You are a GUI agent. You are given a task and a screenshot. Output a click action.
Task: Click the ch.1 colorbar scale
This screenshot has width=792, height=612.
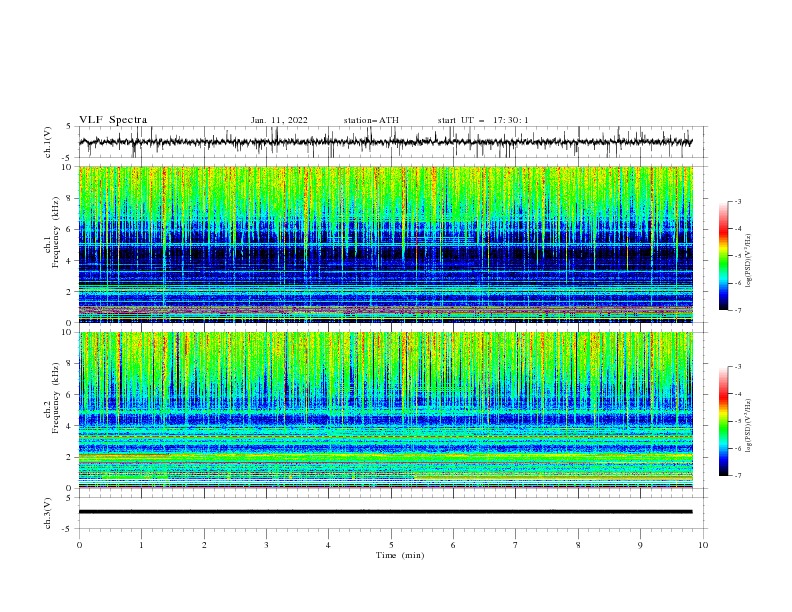[x=723, y=256]
